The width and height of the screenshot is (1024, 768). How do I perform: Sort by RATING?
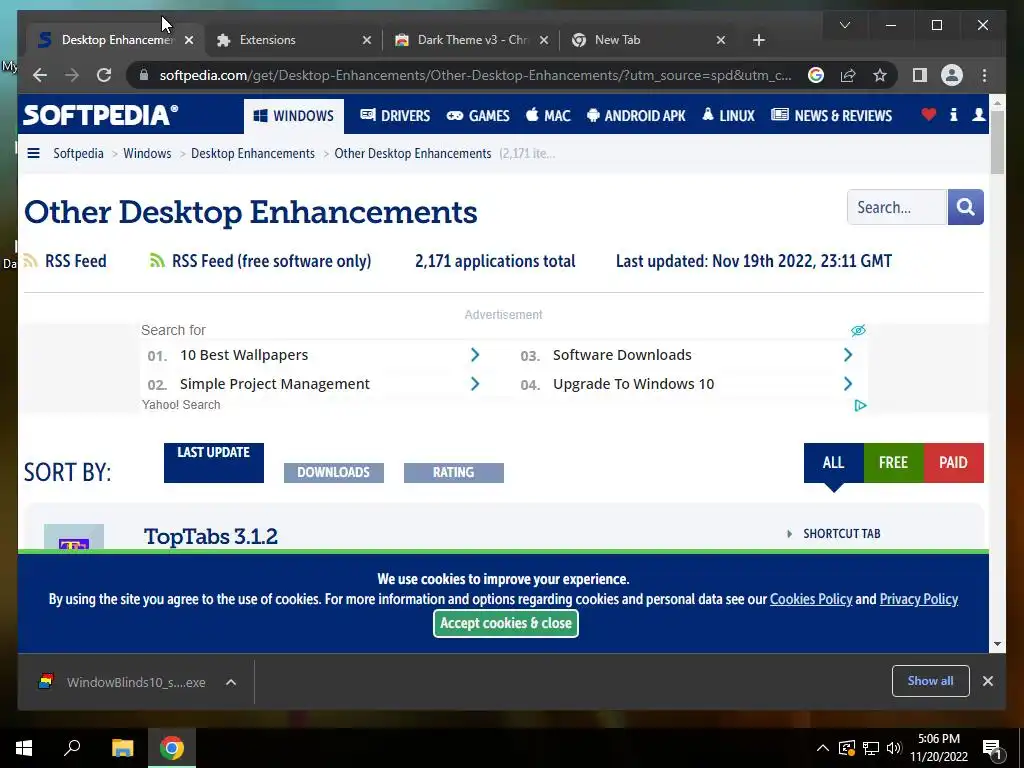click(x=454, y=472)
